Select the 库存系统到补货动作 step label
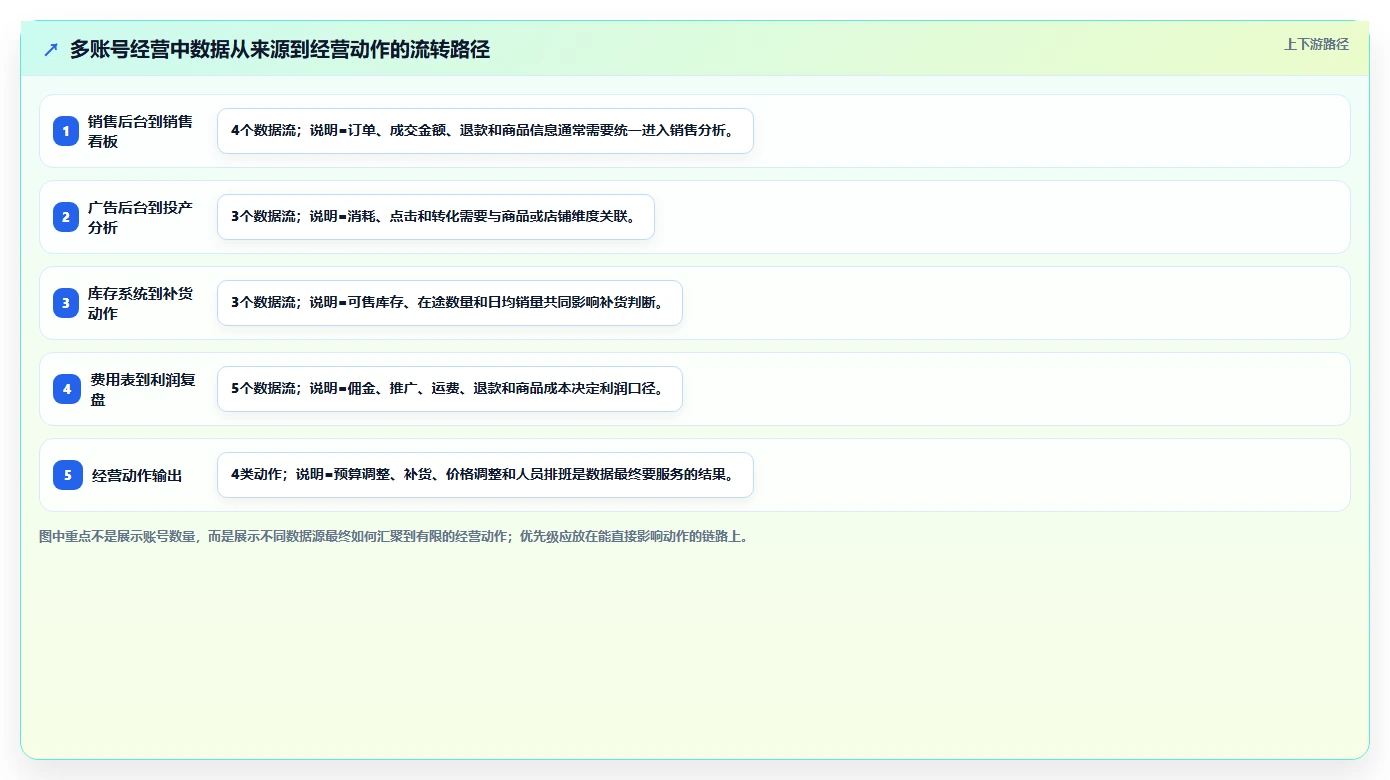Image resolution: width=1390 pixels, height=780 pixels. point(140,303)
